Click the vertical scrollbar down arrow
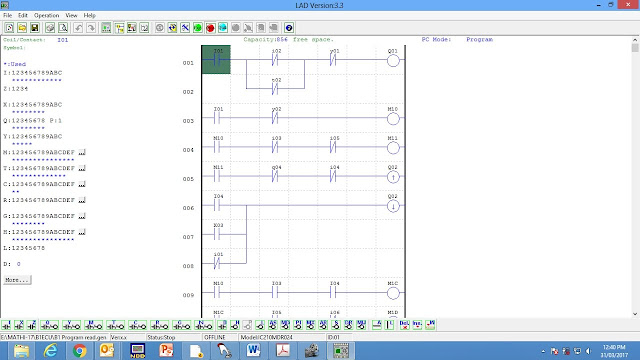 [635, 314]
